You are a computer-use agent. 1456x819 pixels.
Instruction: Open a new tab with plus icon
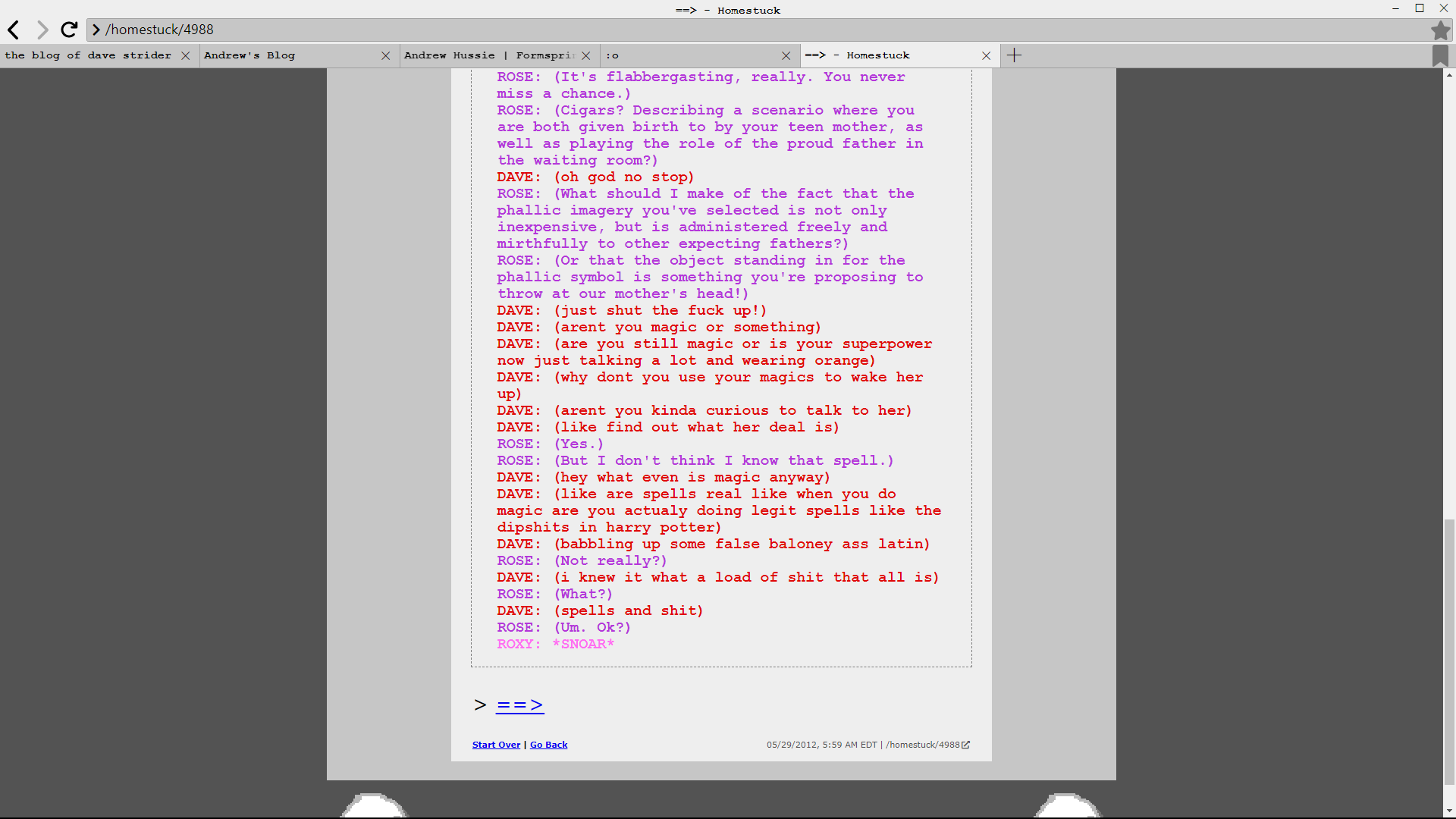coord(1014,55)
